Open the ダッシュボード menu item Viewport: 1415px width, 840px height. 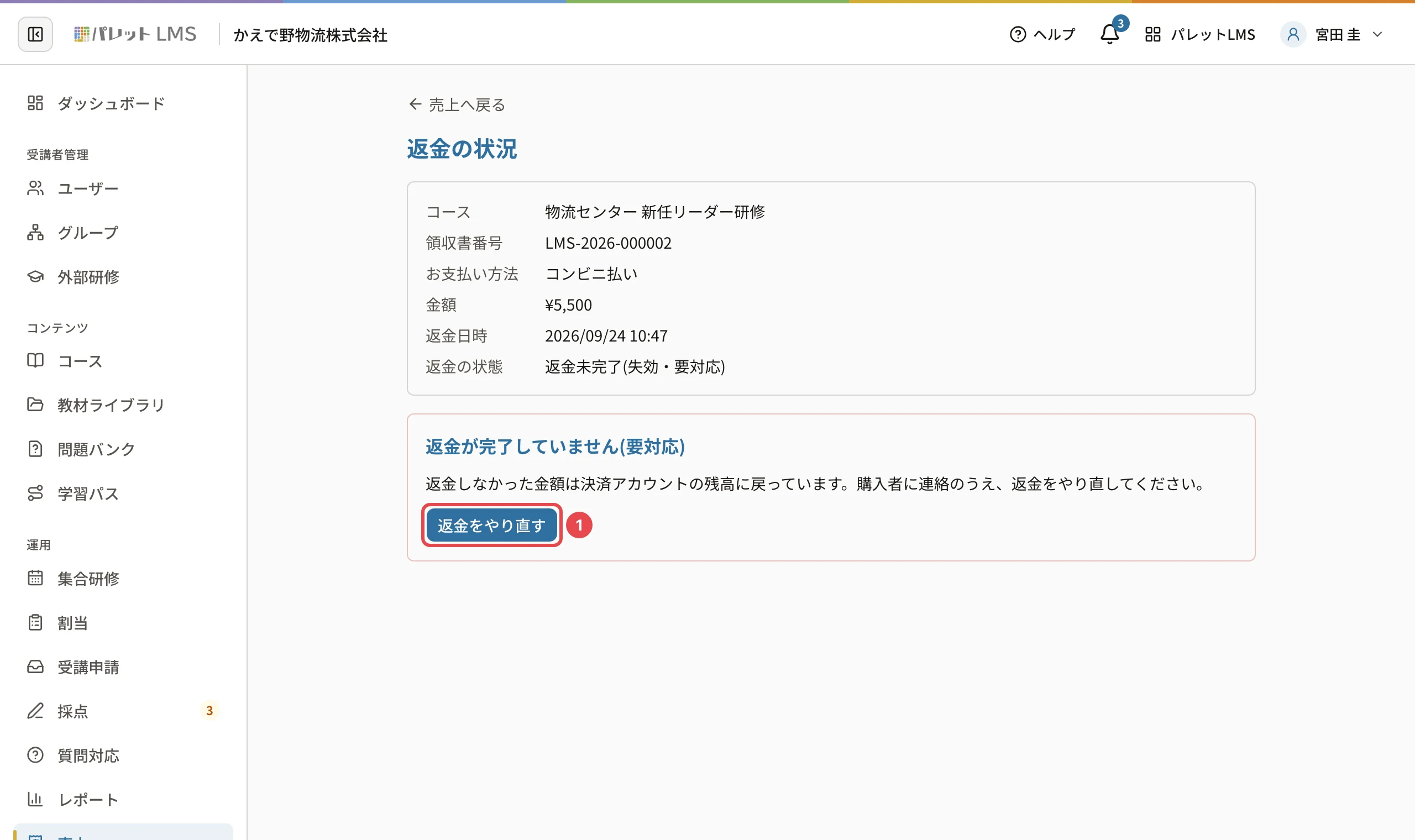click(123, 103)
